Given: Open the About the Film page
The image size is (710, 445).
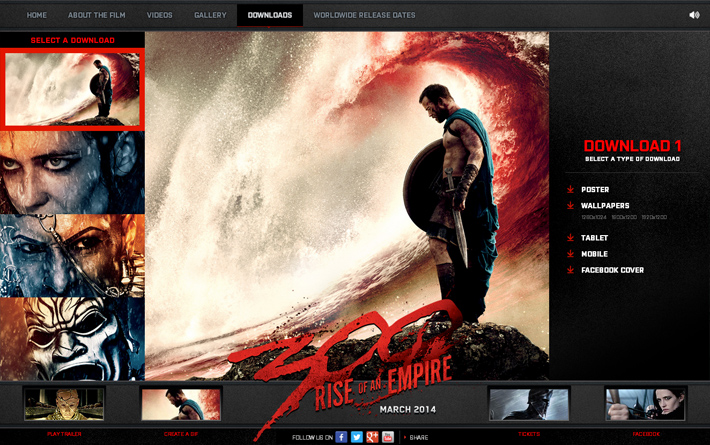Looking at the screenshot, I should [96, 15].
